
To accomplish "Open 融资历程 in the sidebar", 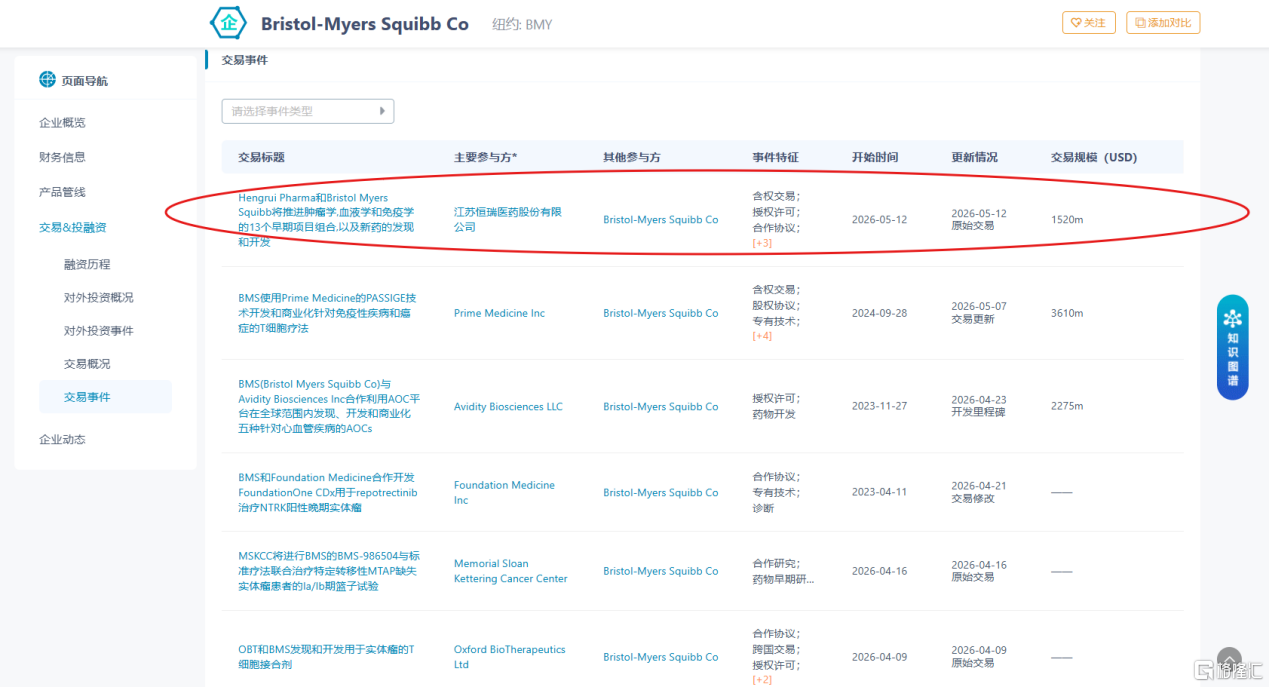I will point(87,265).
